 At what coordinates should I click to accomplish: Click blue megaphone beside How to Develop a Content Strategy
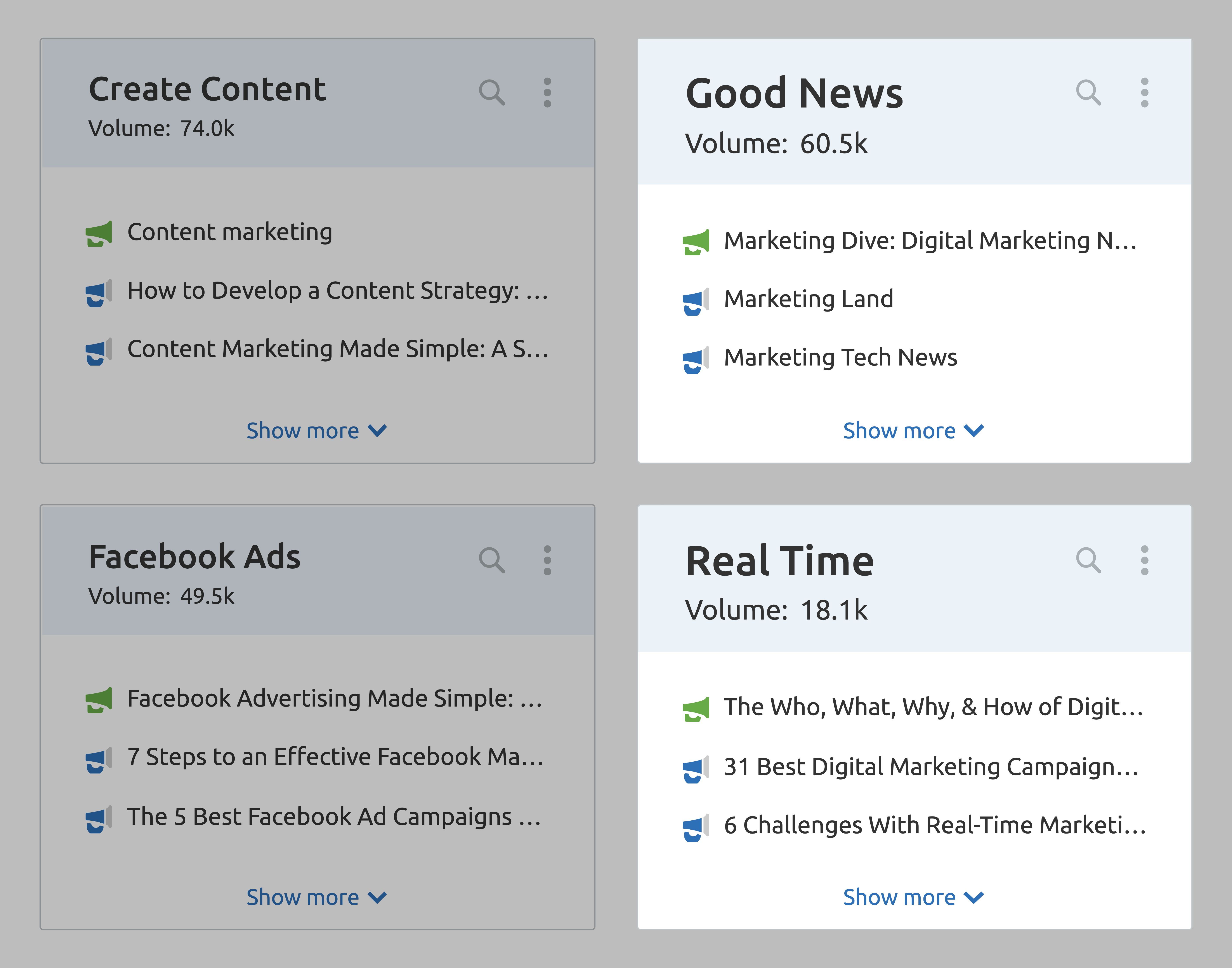click(x=99, y=292)
